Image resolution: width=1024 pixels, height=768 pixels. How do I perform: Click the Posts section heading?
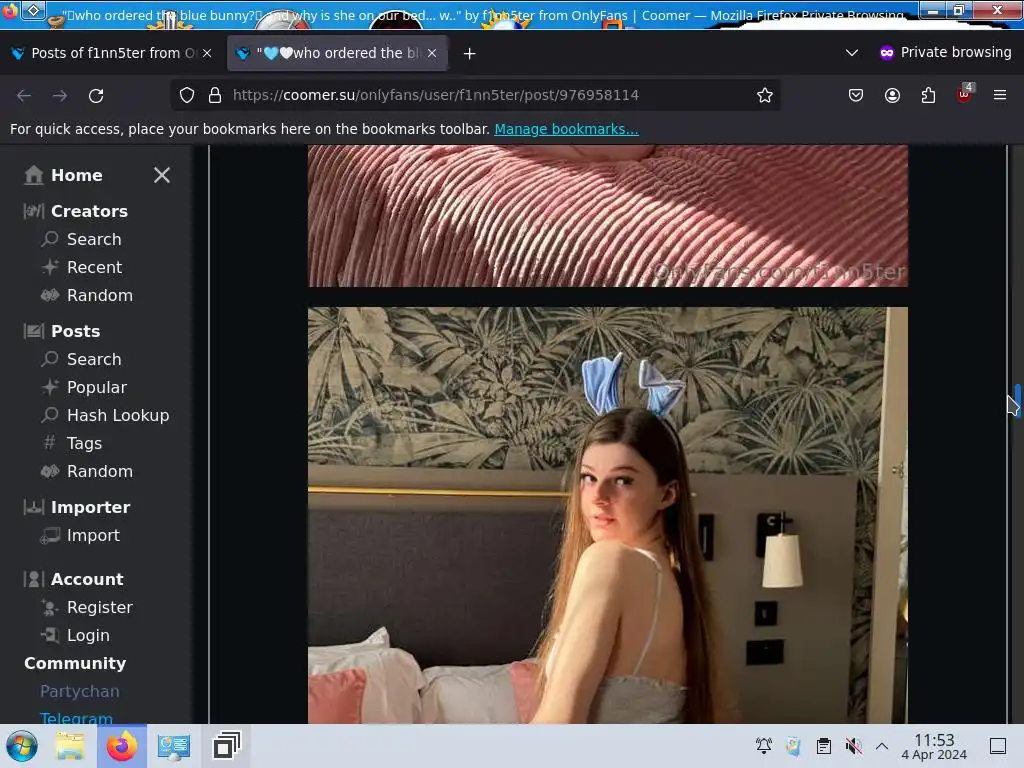click(75, 331)
